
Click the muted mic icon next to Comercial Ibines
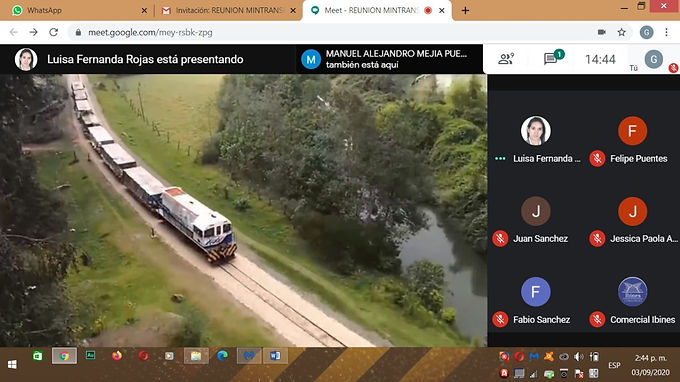[x=597, y=320]
